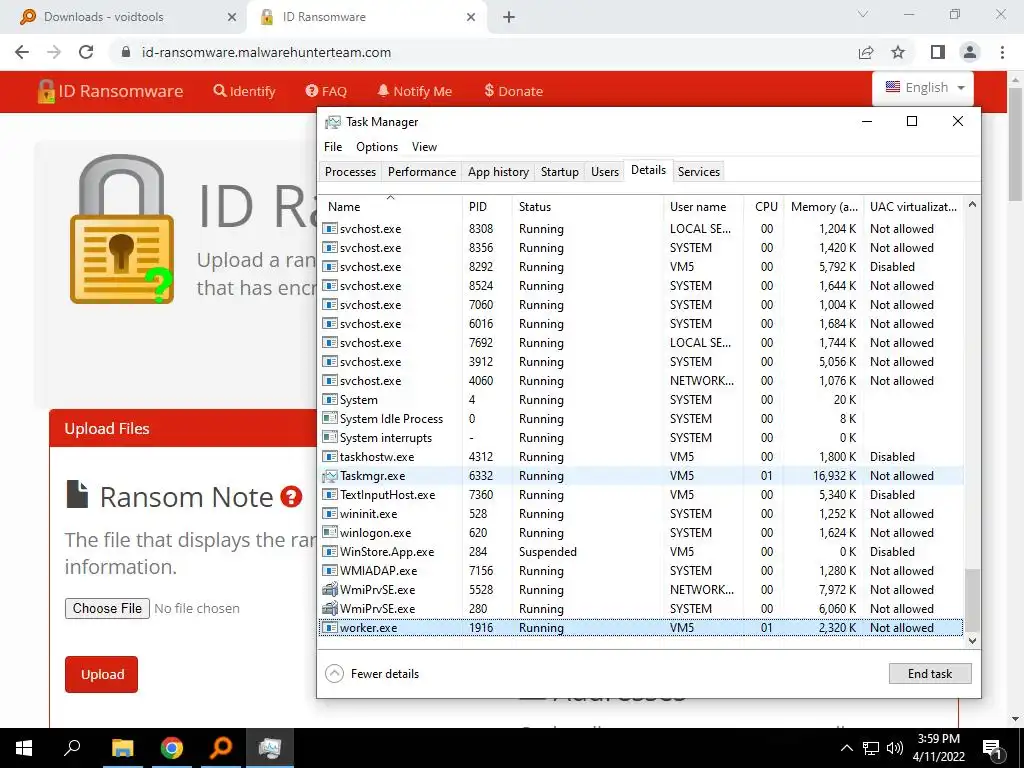Open the Task Manager File menu
This screenshot has height=768, width=1024.
tap(333, 147)
